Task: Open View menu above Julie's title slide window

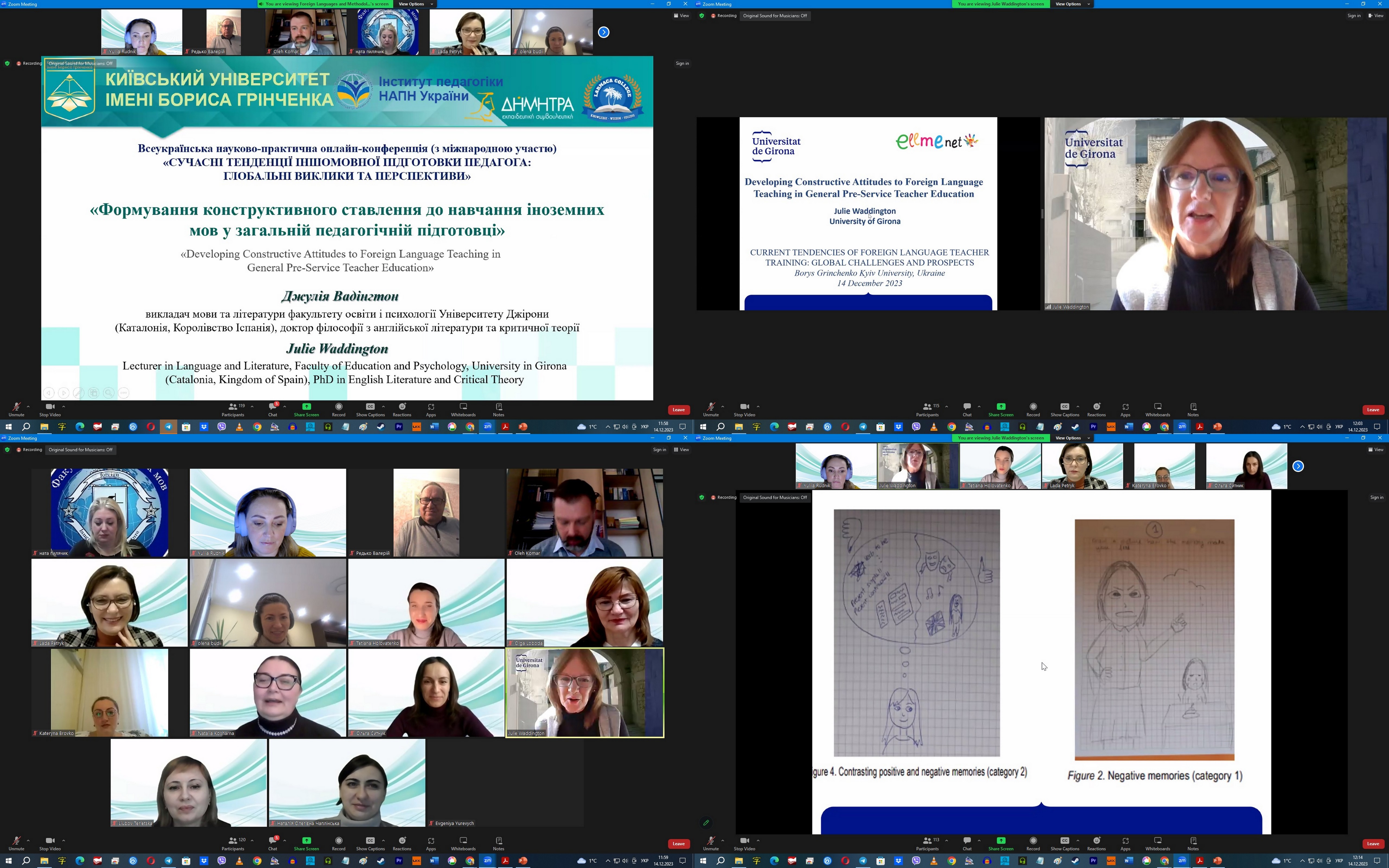Action: coord(1375,15)
